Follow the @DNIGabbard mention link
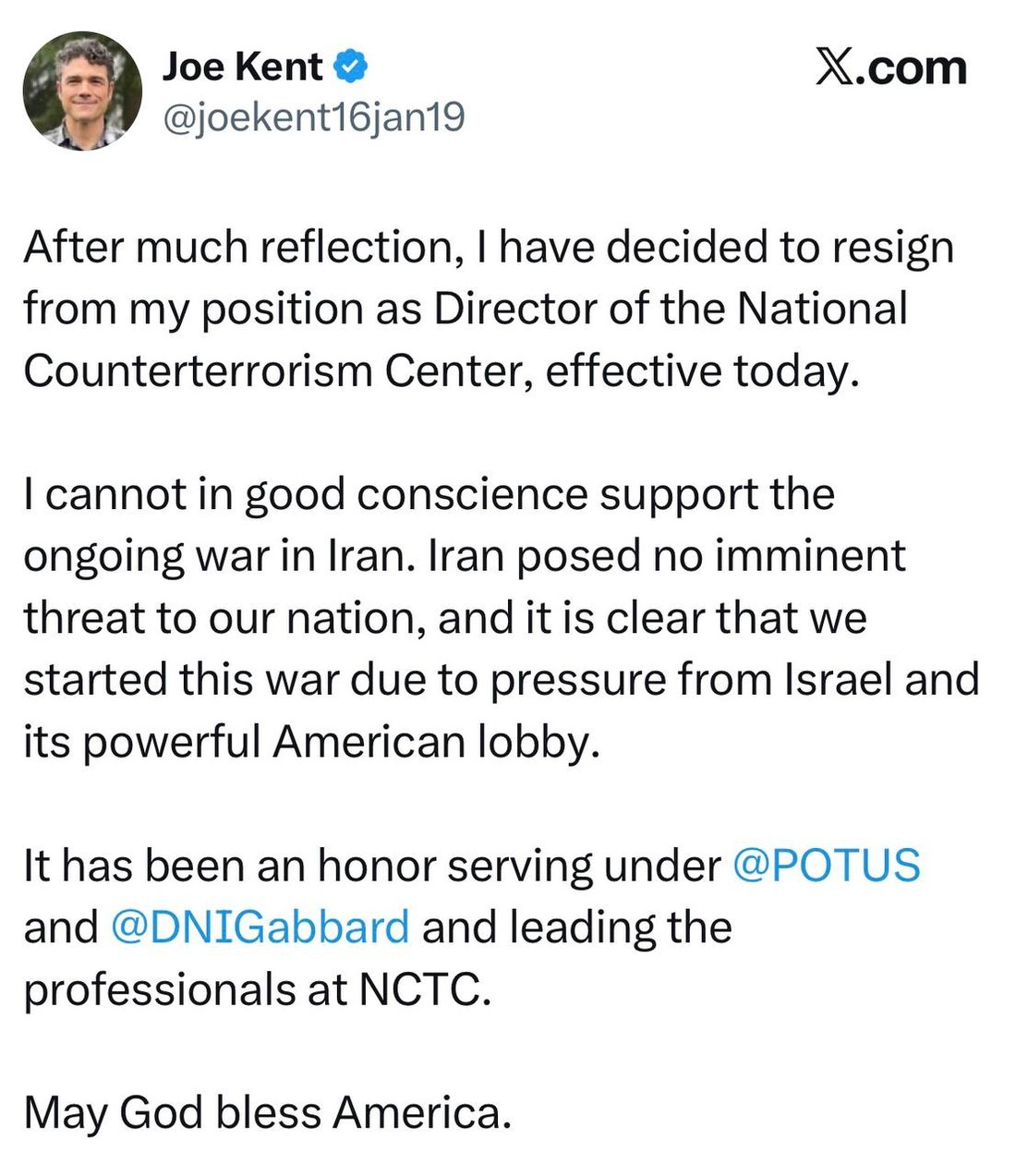This screenshot has height=1176, width=1016. tap(260, 927)
